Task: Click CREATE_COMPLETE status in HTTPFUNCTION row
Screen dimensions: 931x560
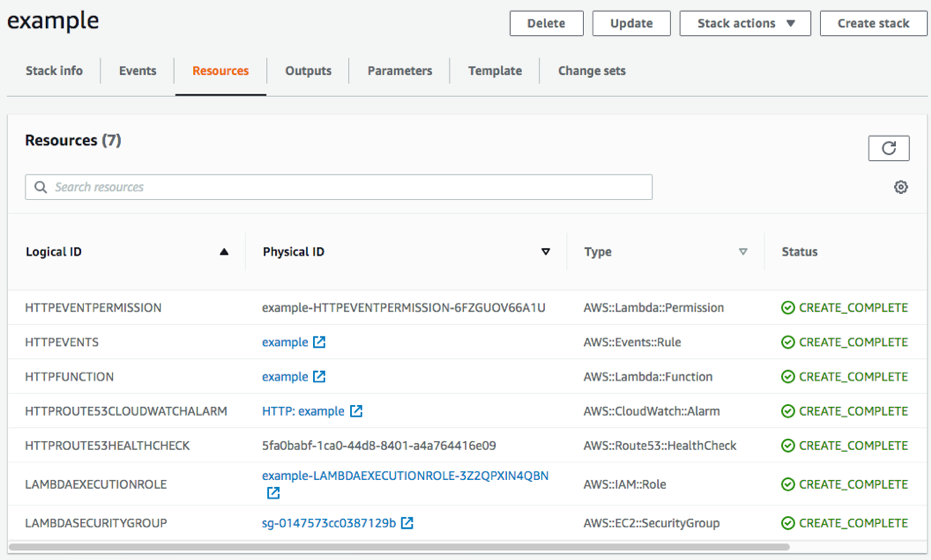Action: [853, 377]
